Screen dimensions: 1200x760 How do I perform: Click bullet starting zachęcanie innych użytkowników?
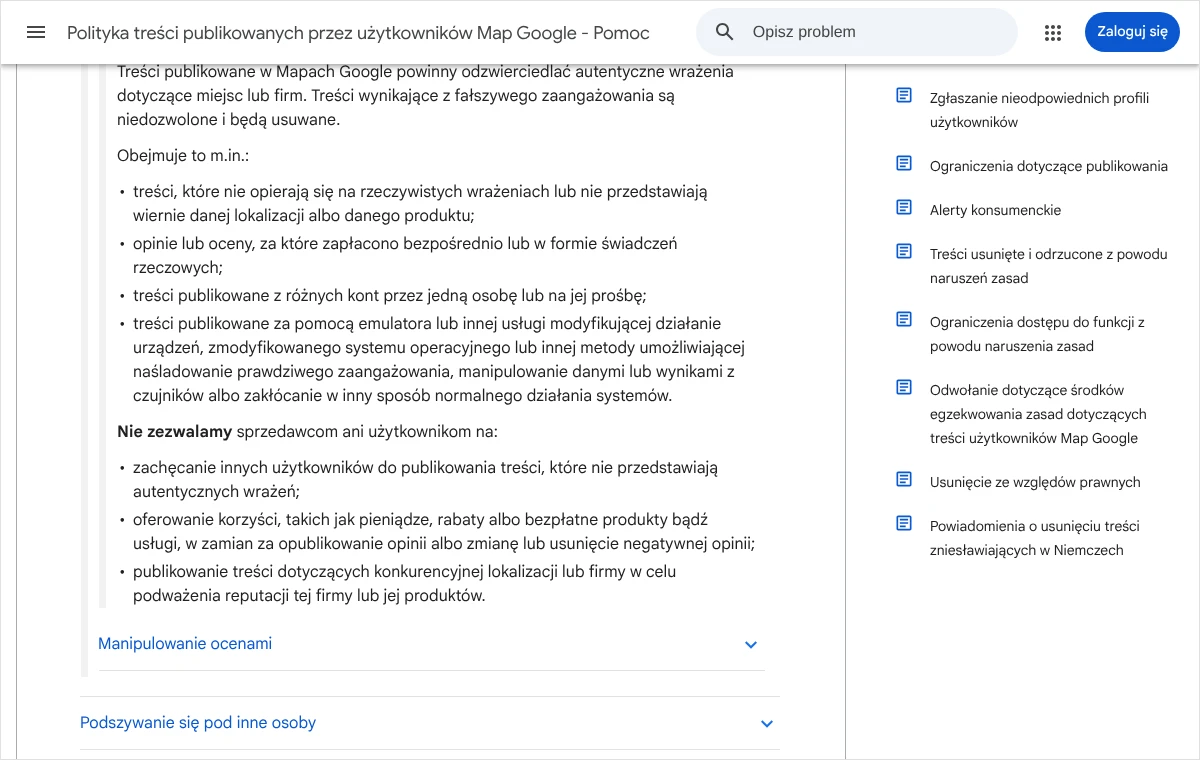[x=425, y=480]
